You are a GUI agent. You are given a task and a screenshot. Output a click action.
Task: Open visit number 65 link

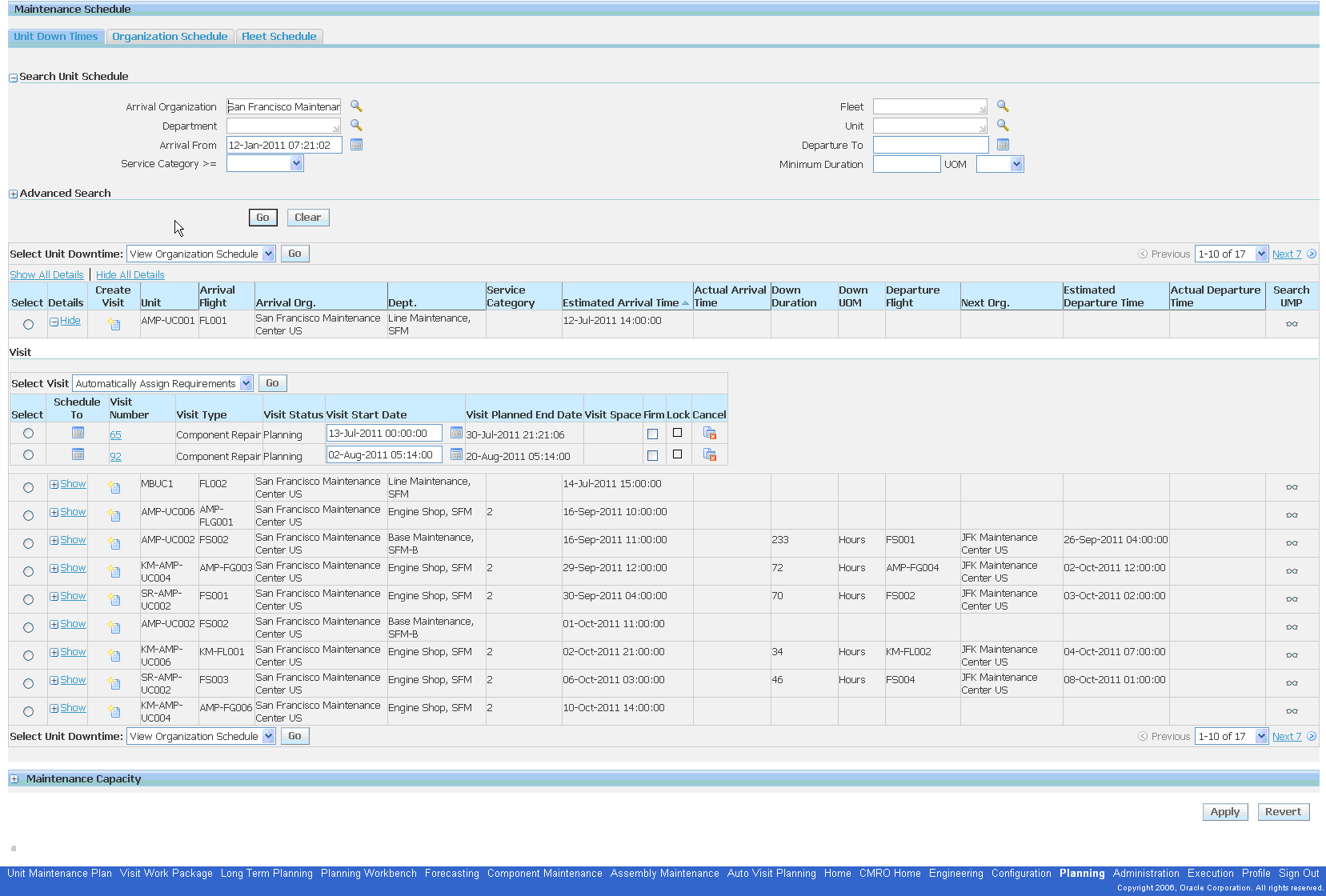pyautogui.click(x=115, y=434)
